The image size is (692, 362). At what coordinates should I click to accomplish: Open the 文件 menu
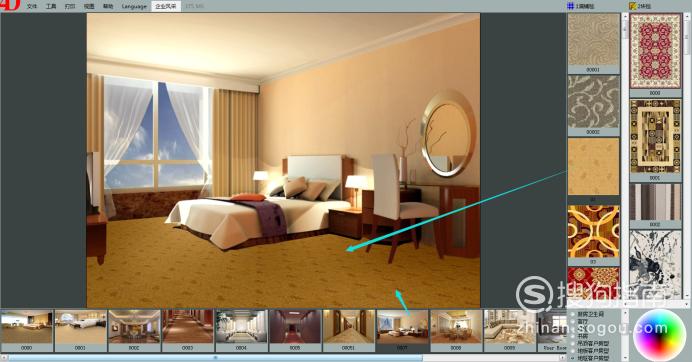pos(32,6)
